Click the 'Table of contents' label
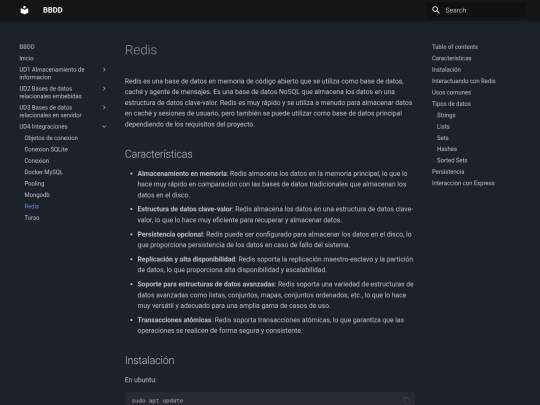 coord(455,46)
